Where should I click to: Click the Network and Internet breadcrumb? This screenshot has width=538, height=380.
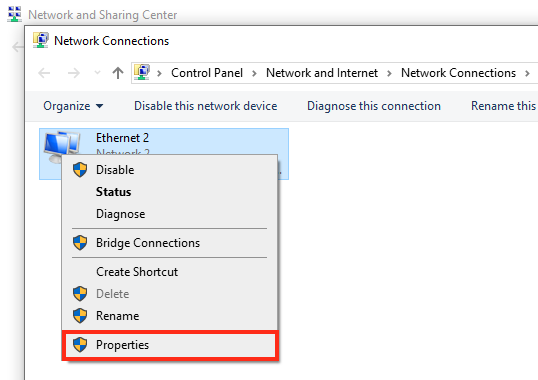[322, 73]
